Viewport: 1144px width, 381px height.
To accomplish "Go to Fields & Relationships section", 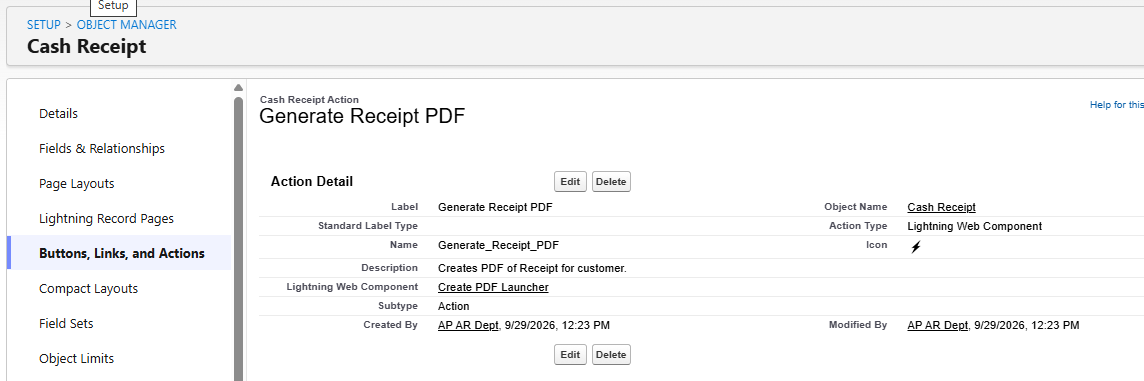I will pos(102,148).
